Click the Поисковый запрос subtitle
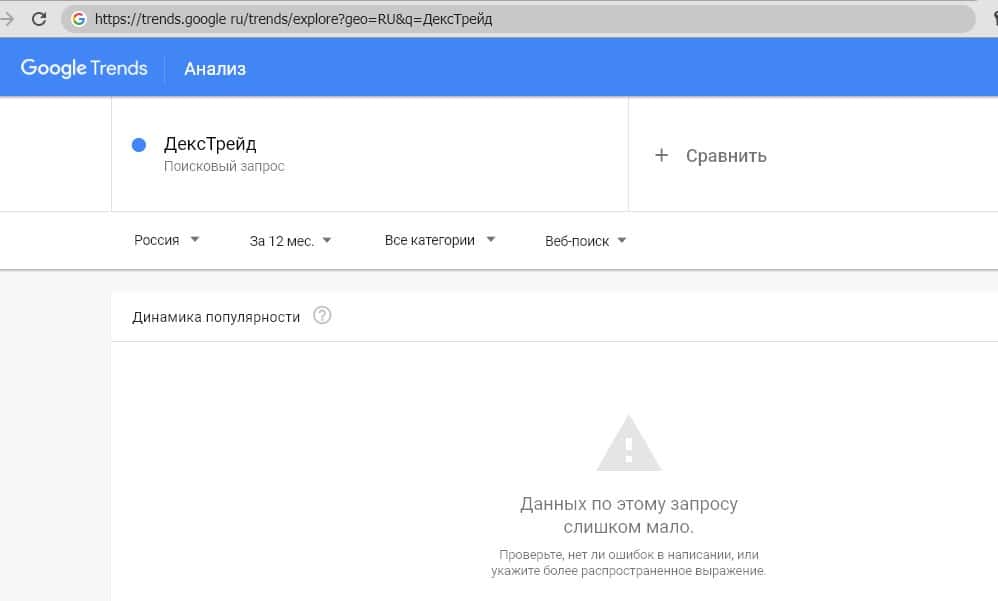998x601 pixels. tap(224, 166)
